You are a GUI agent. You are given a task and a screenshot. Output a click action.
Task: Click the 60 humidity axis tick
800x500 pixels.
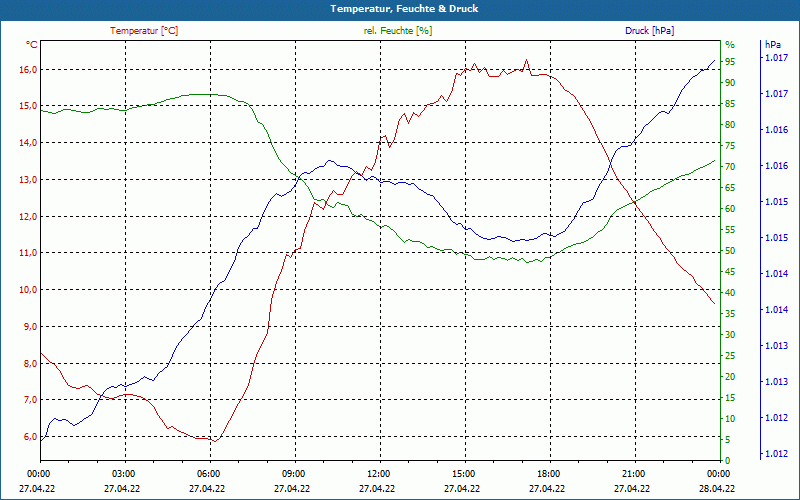(x=730, y=209)
